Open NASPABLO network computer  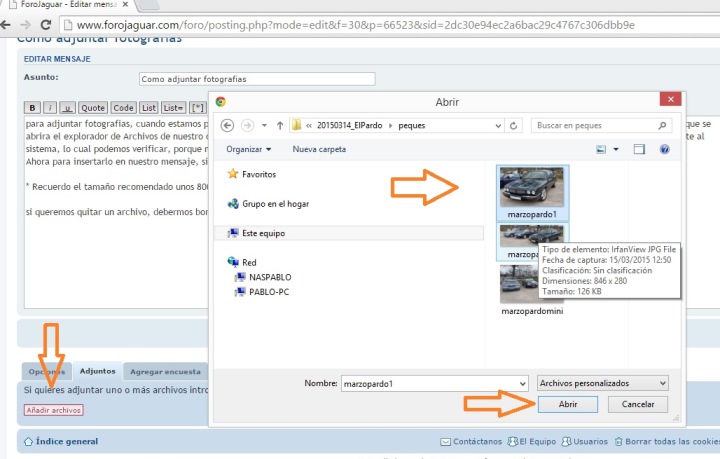(x=269, y=277)
